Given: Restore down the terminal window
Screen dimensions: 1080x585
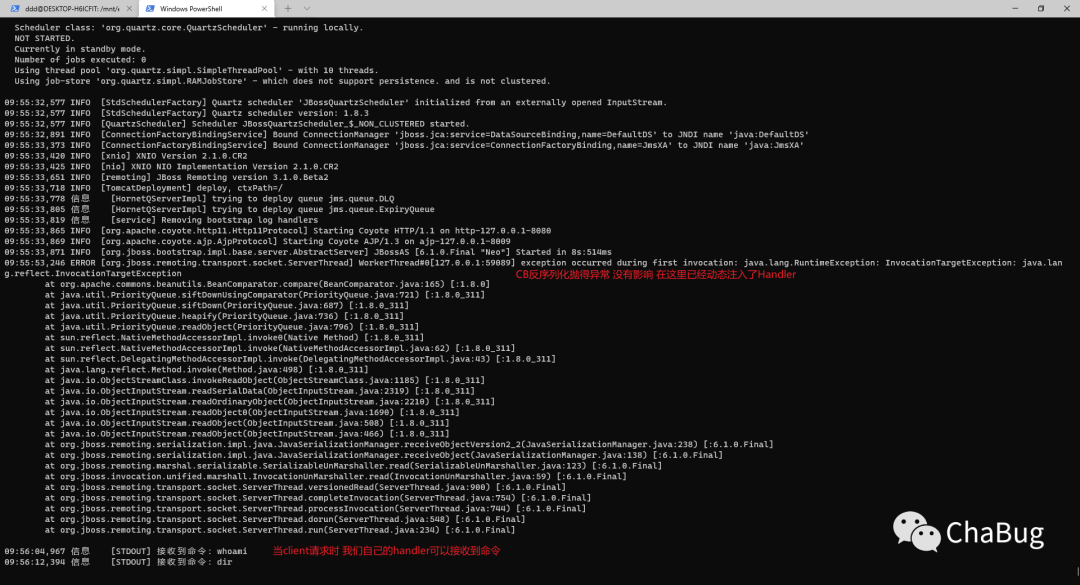Looking at the screenshot, I should coord(1040,8).
